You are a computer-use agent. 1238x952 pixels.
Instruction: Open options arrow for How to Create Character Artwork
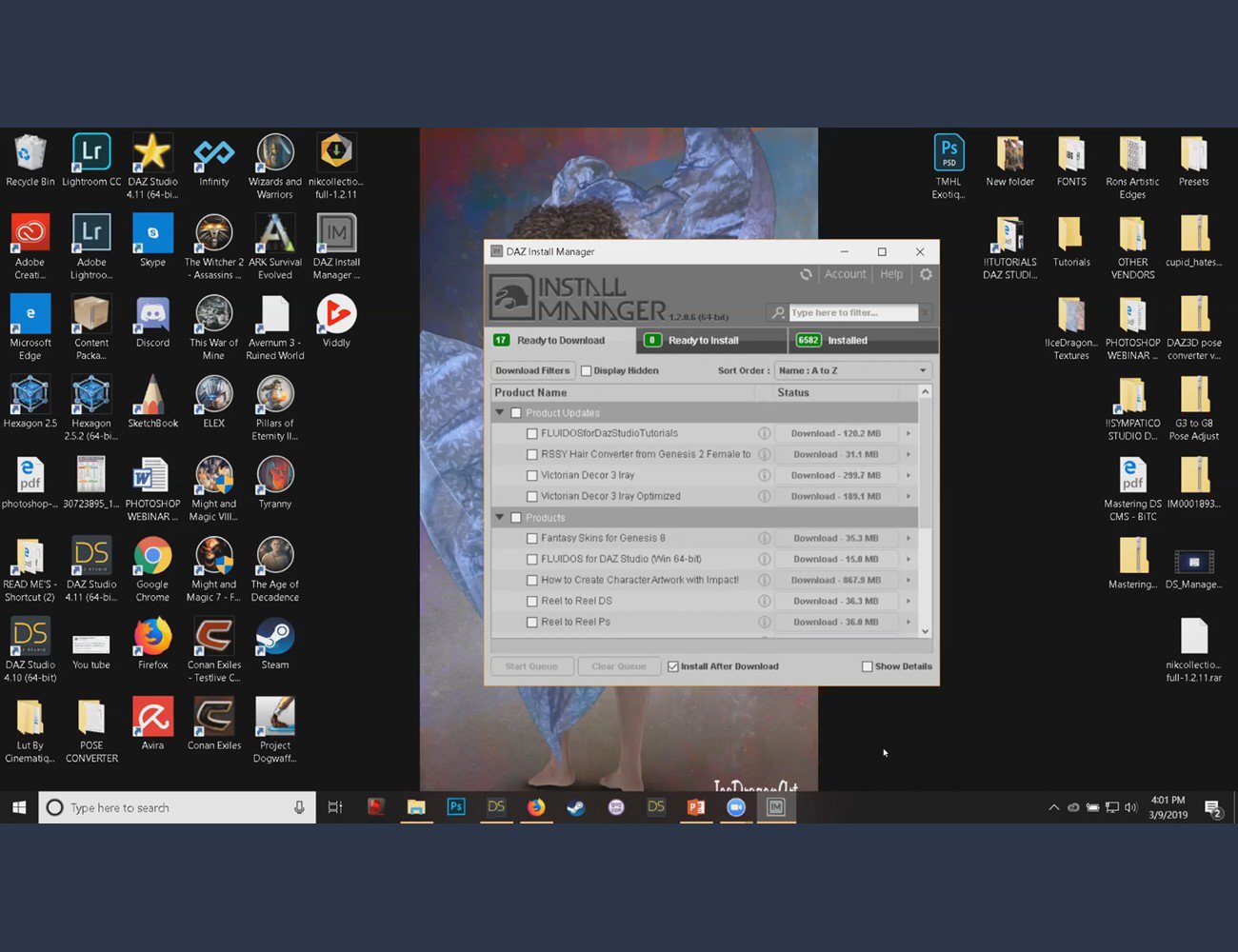(x=909, y=580)
